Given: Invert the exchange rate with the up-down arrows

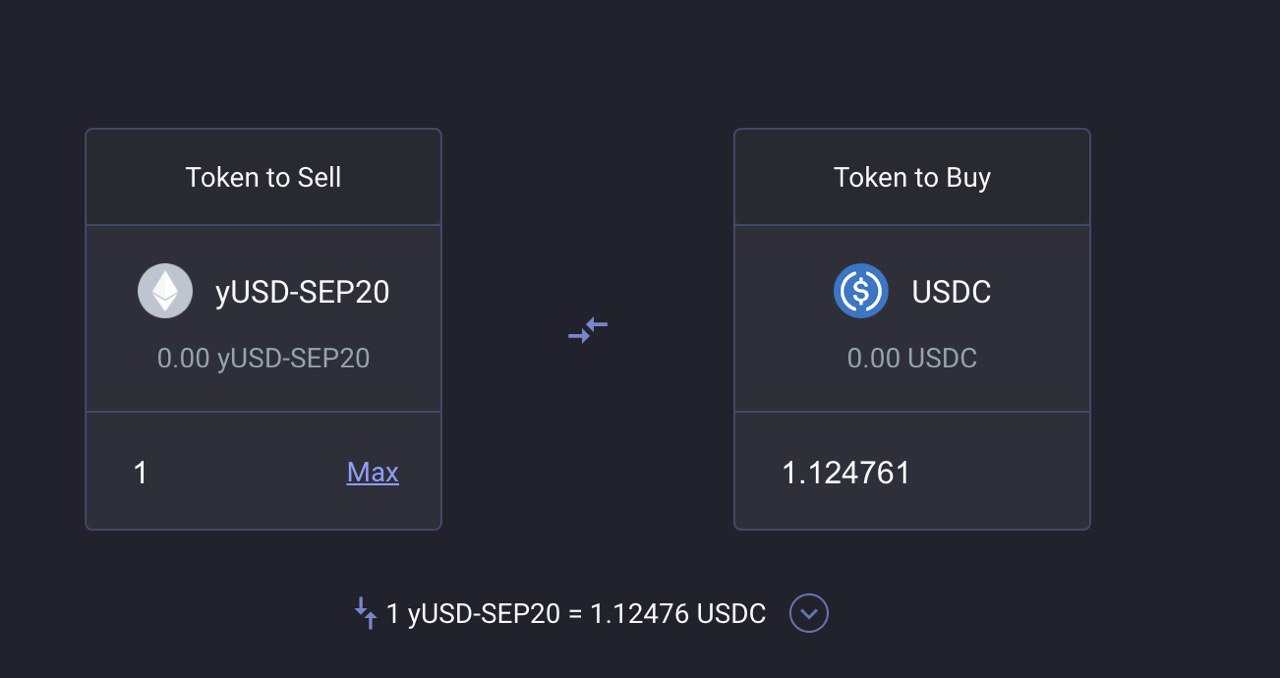Looking at the screenshot, I should click(366, 613).
